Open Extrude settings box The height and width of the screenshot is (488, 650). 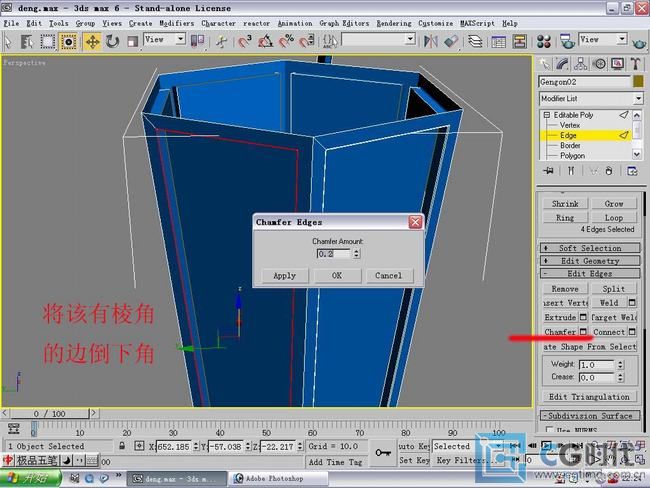(x=583, y=317)
